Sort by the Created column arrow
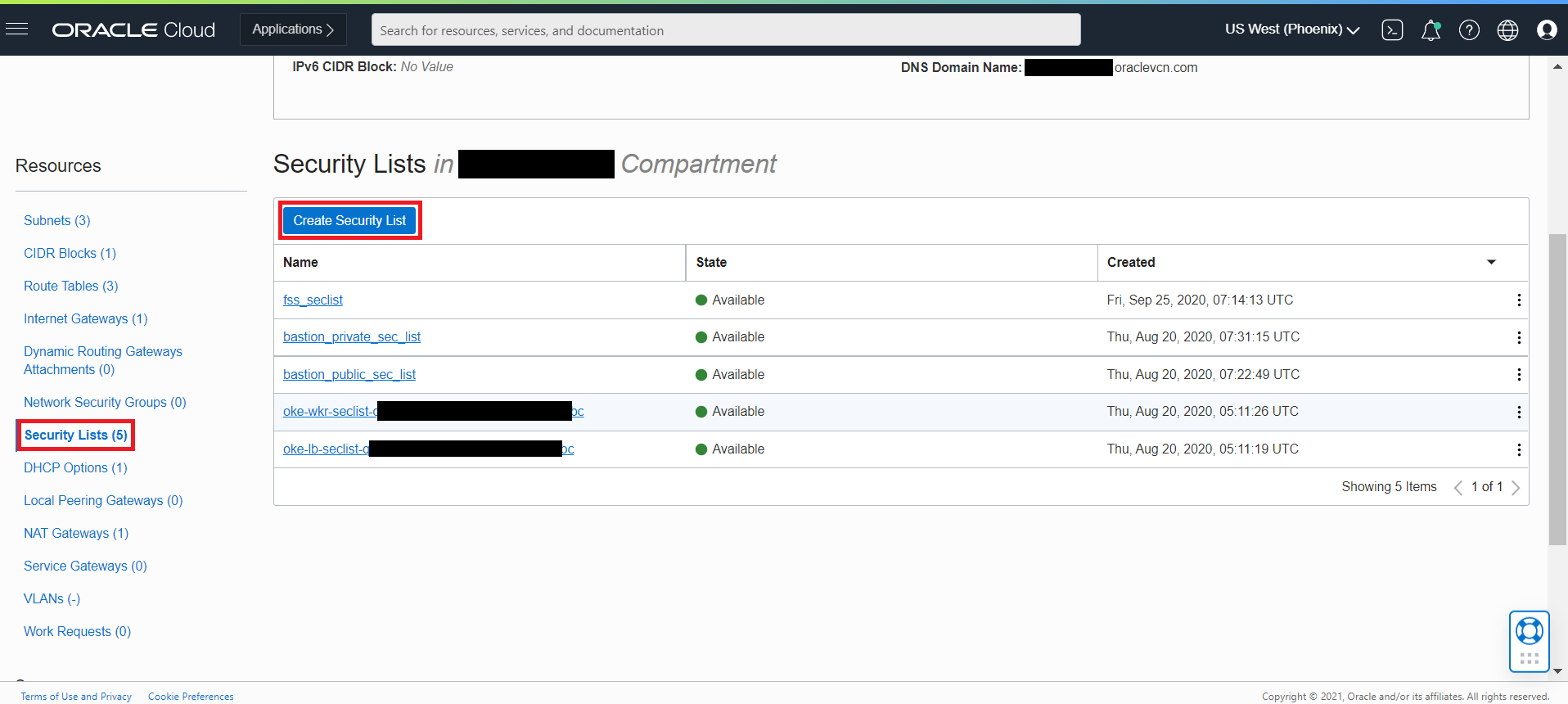The image size is (1568, 704). [x=1491, y=262]
